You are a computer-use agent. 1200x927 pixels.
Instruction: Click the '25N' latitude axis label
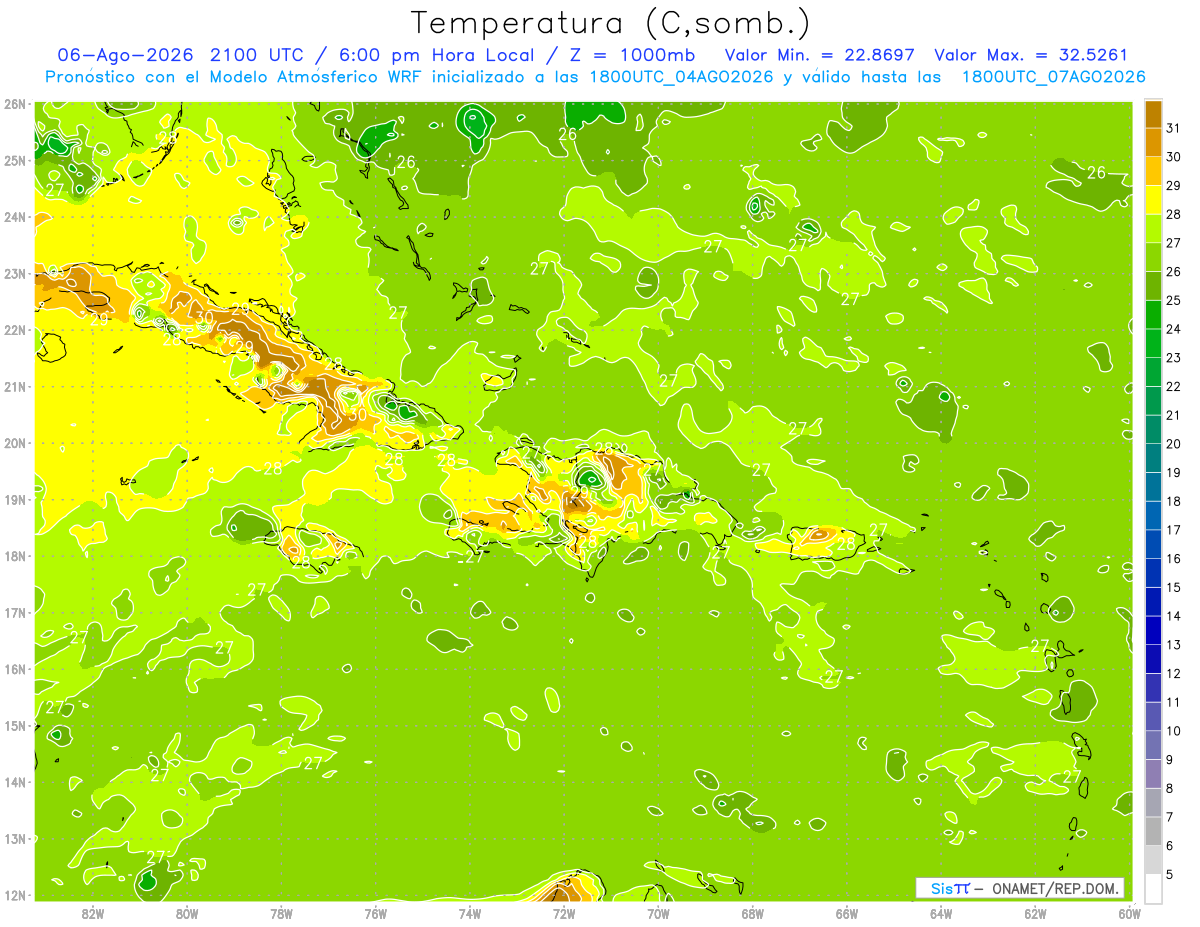(x=15, y=160)
